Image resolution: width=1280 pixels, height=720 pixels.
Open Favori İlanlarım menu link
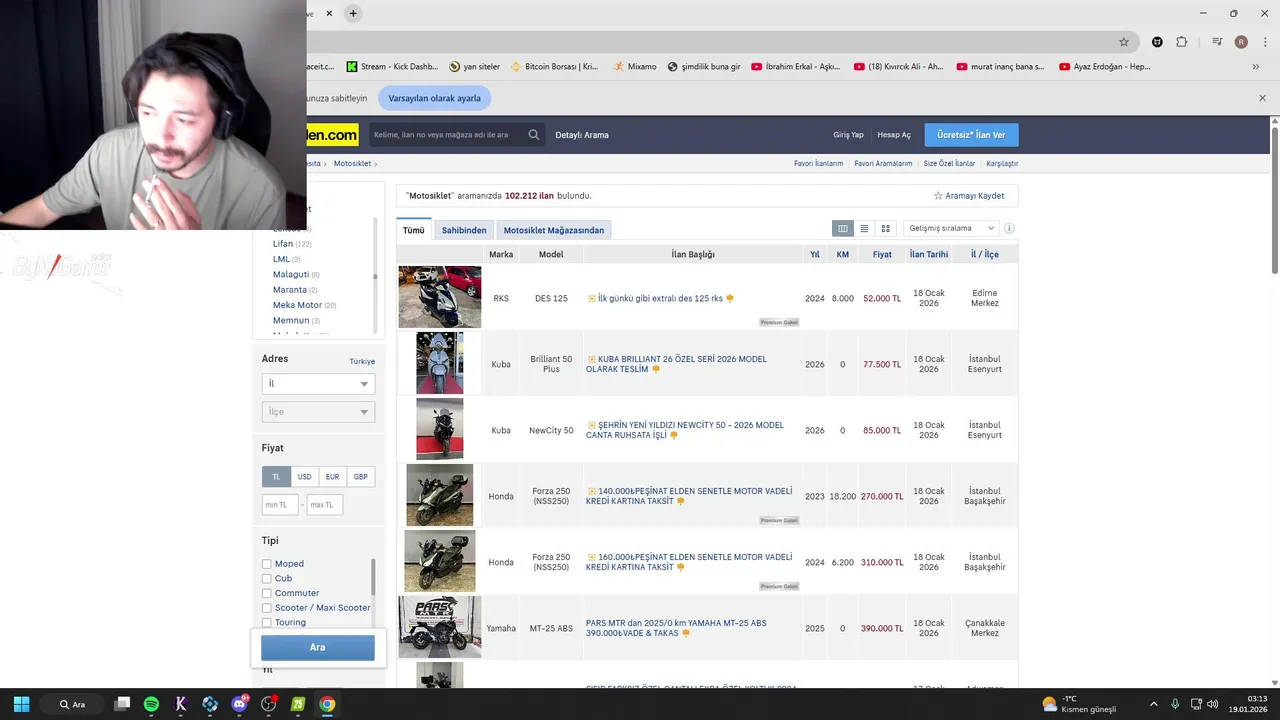[x=818, y=163]
